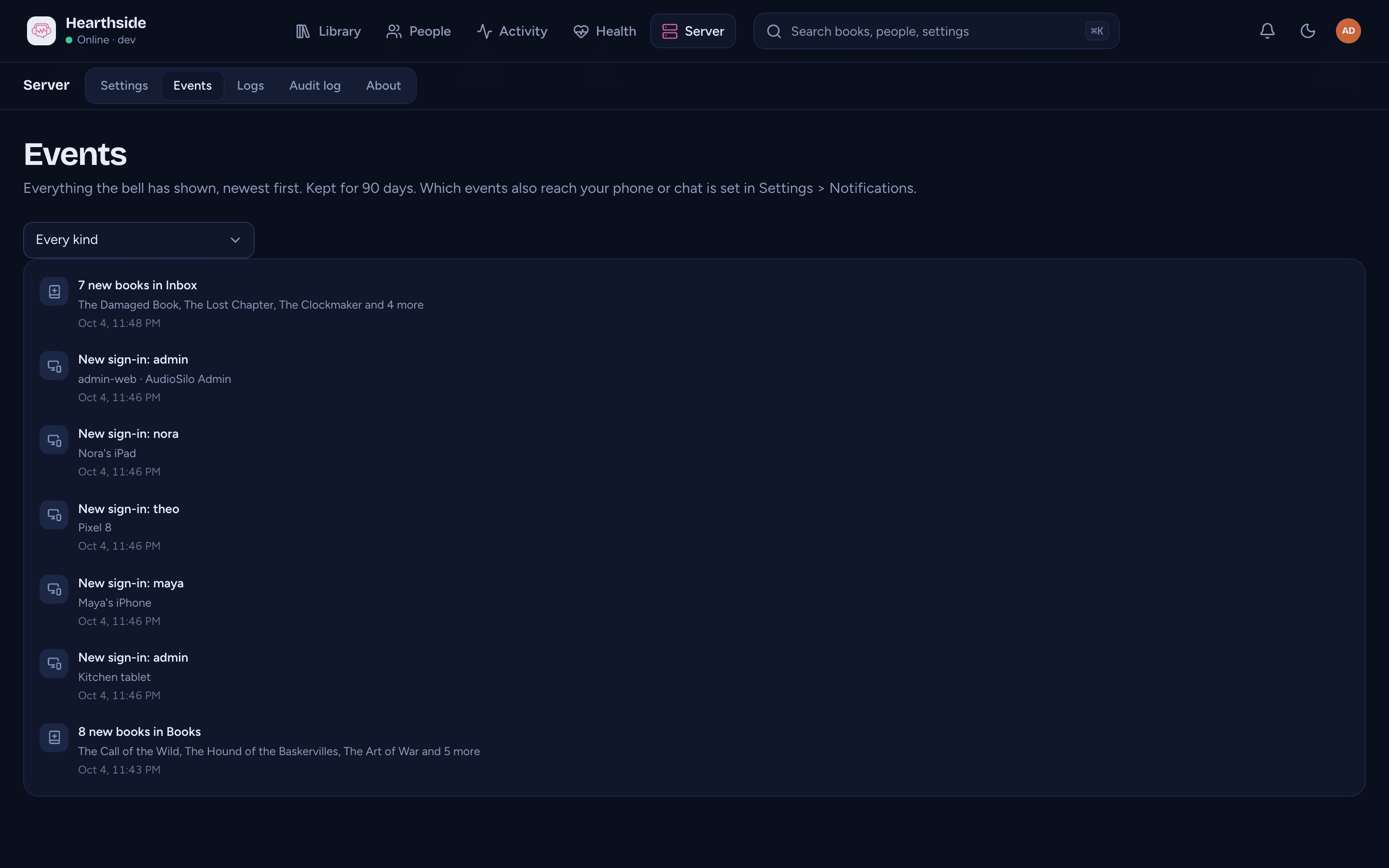This screenshot has height=868, width=1389.
Task: Open the AD user avatar menu
Action: click(1348, 31)
